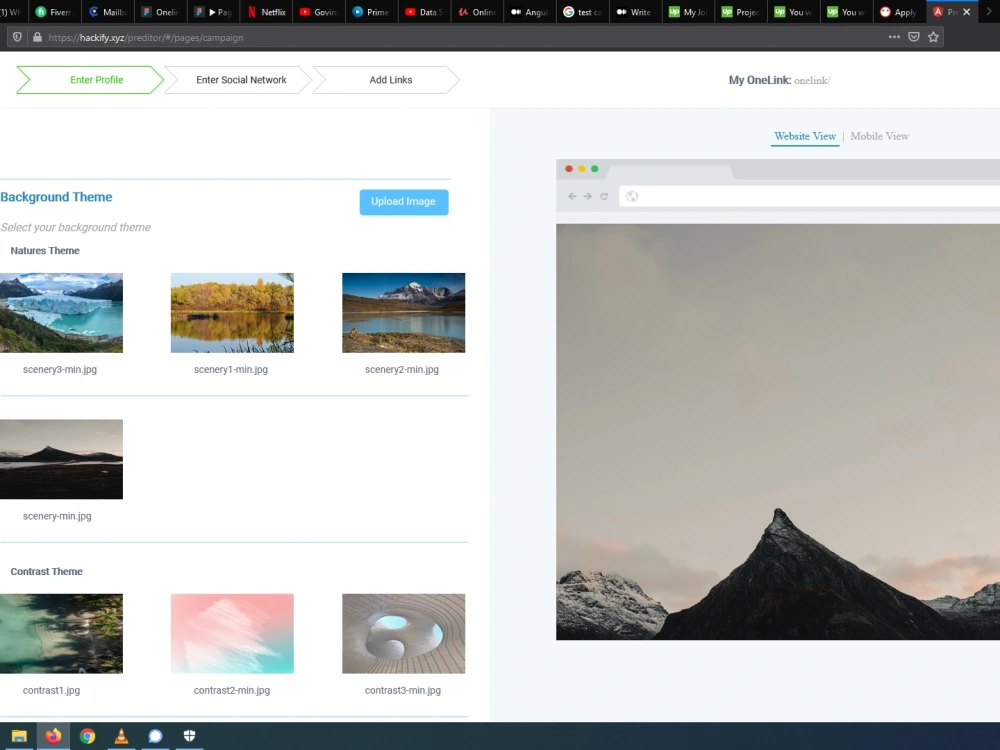
Task: Click the mountain preview image
Action: point(778,432)
